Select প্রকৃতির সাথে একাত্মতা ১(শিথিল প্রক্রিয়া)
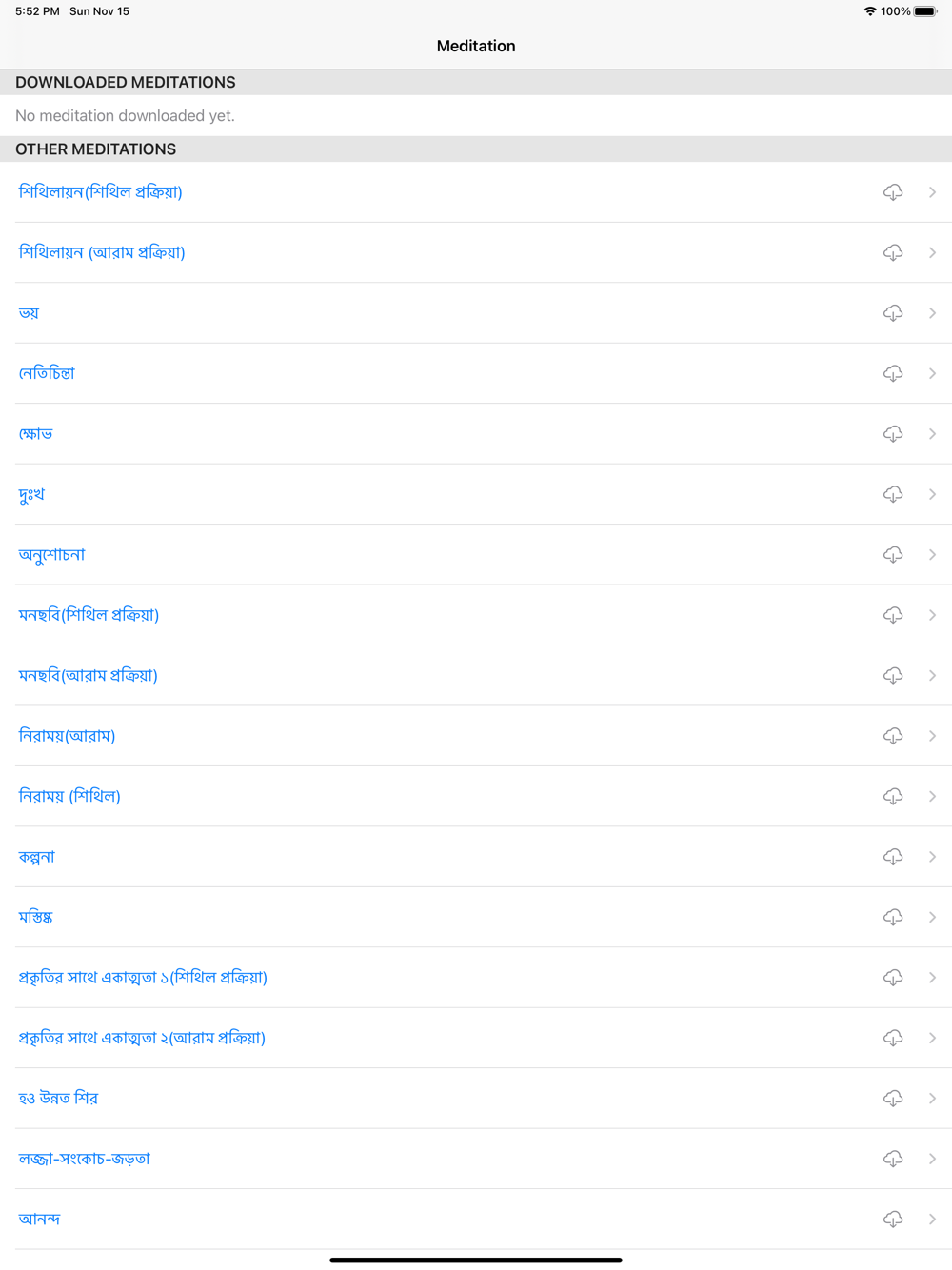The height and width of the screenshot is (1270, 952). pos(476,978)
